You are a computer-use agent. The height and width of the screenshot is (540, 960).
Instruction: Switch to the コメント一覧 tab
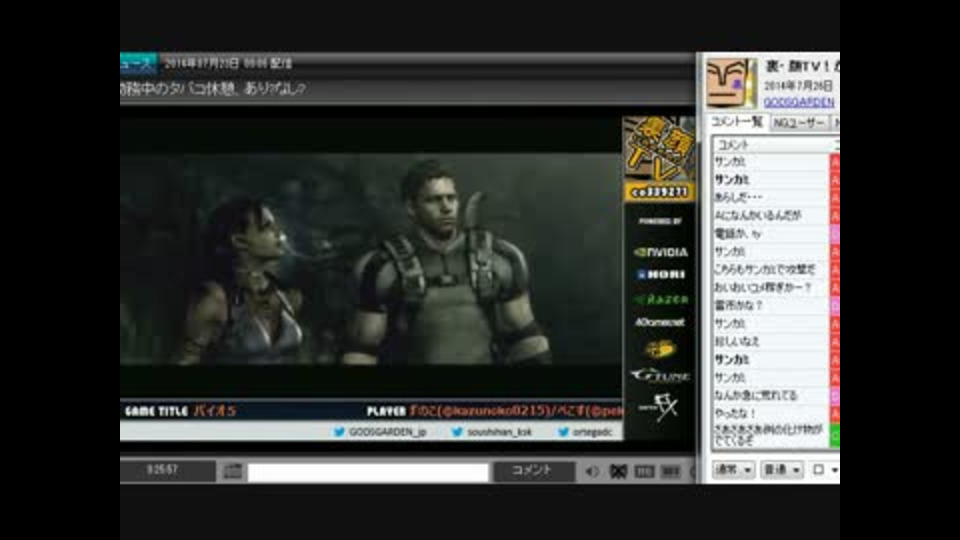point(737,122)
